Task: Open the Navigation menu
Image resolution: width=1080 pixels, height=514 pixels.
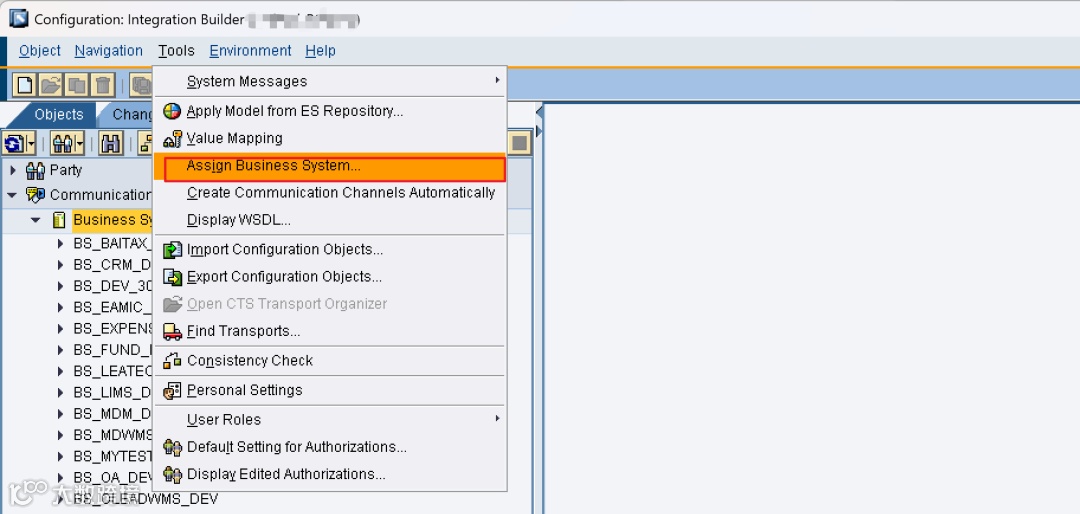Action: coord(109,51)
